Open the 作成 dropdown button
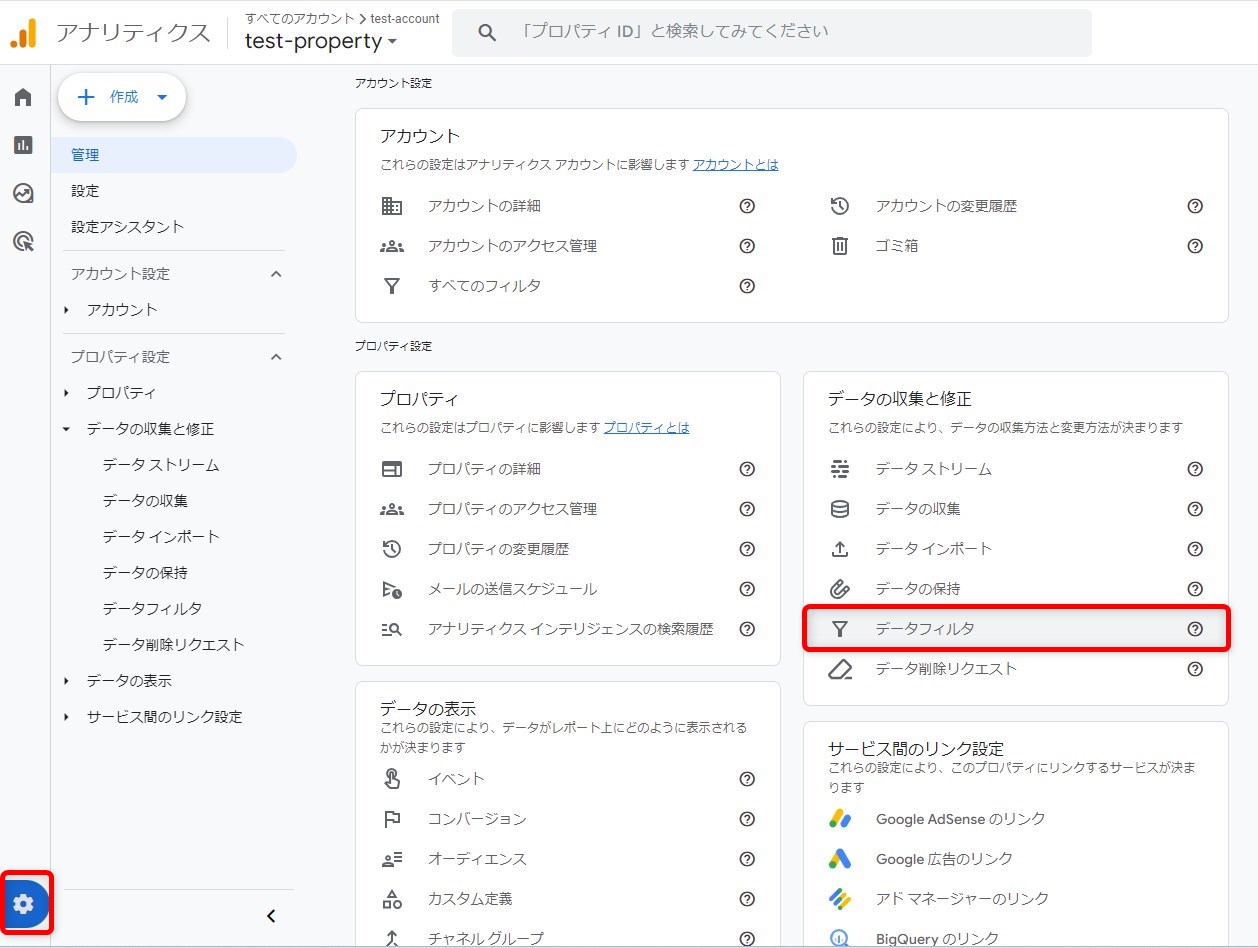The height and width of the screenshot is (948, 1258). pyautogui.click(x=122, y=97)
